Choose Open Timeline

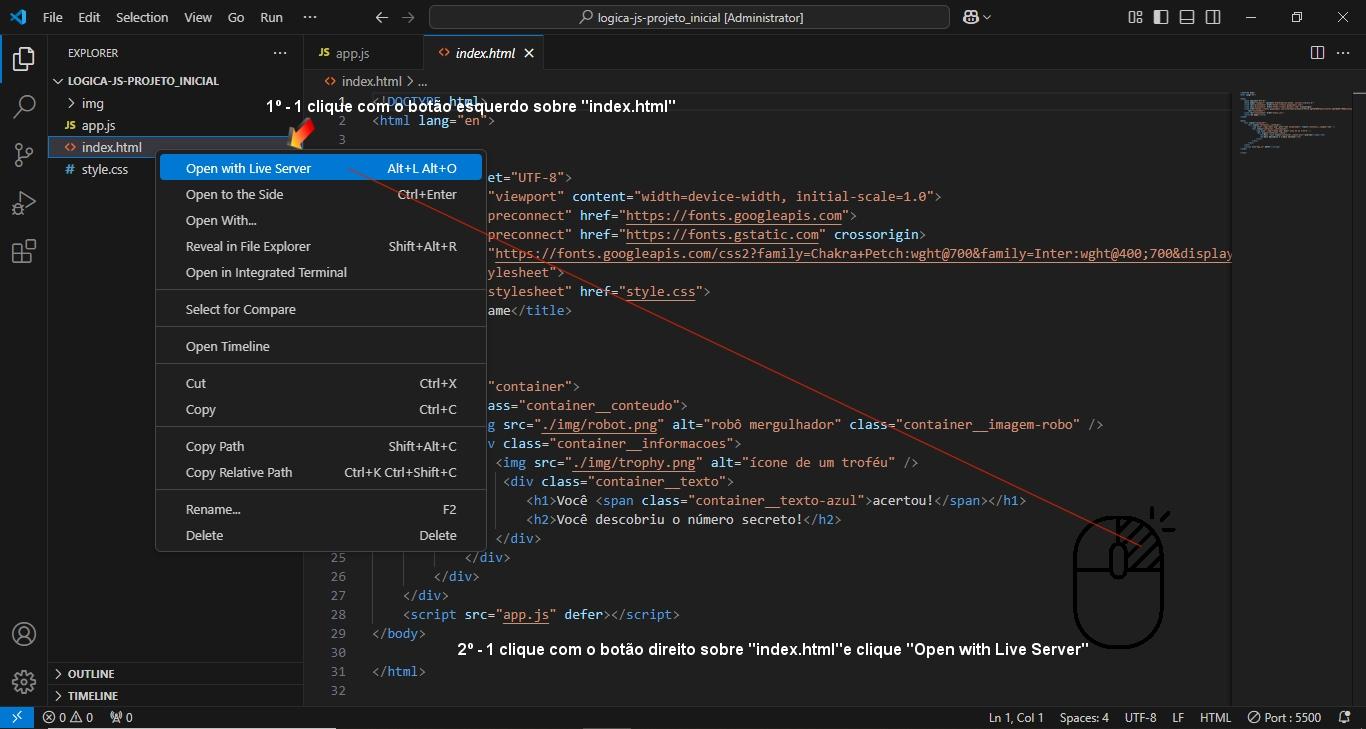pyautogui.click(x=320, y=346)
